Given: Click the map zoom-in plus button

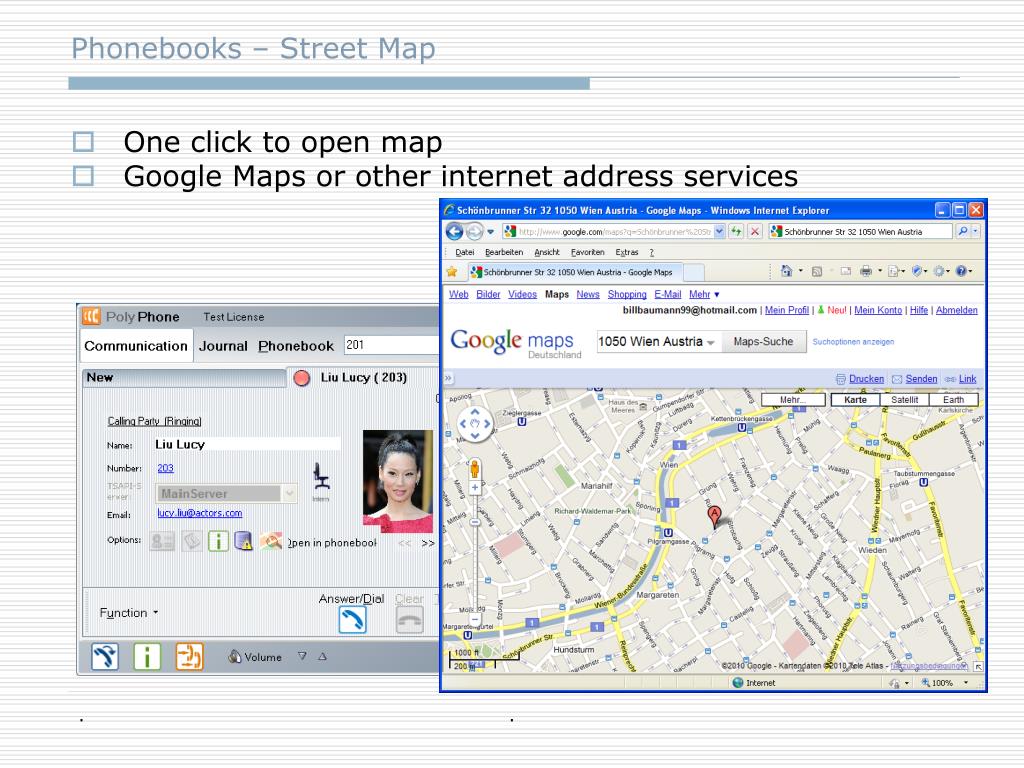Looking at the screenshot, I should 475,487.
